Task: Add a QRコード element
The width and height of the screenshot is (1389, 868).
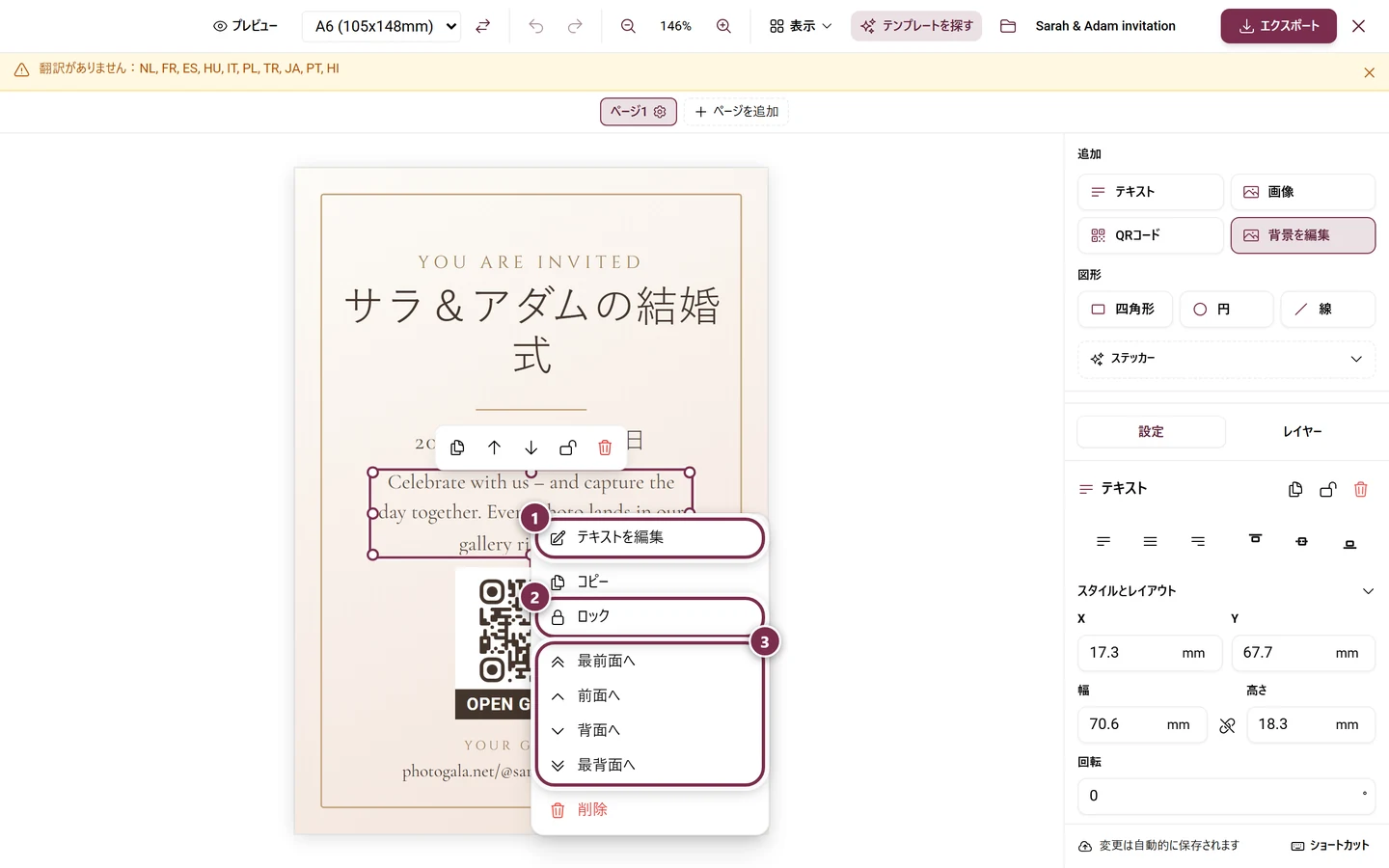Action: pos(1150,235)
